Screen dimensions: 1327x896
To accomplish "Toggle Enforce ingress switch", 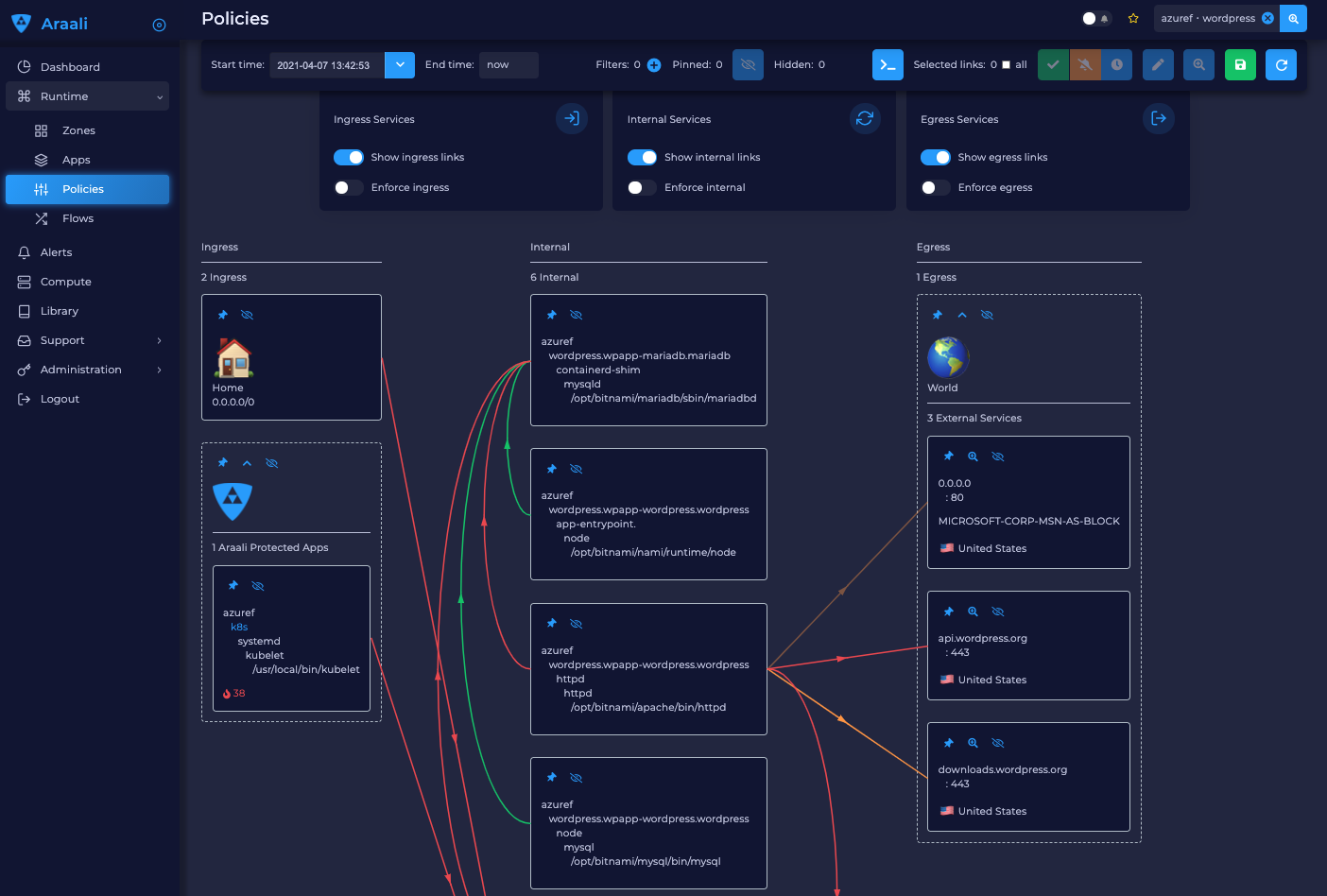I will point(349,187).
